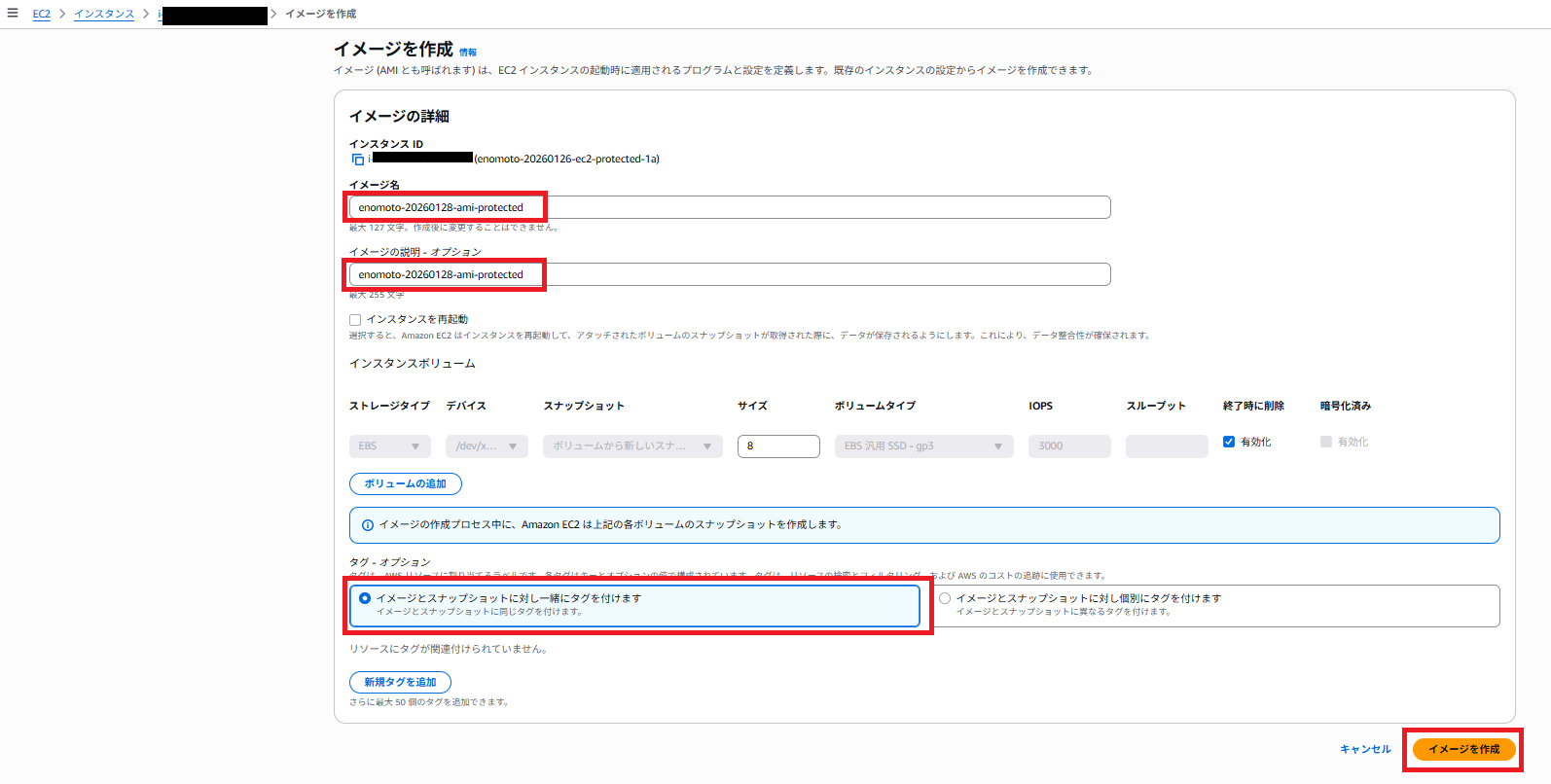Click the orange イメージを作成 button
Image resolution: width=1551 pixels, height=784 pixels.
click(1463, 749)
